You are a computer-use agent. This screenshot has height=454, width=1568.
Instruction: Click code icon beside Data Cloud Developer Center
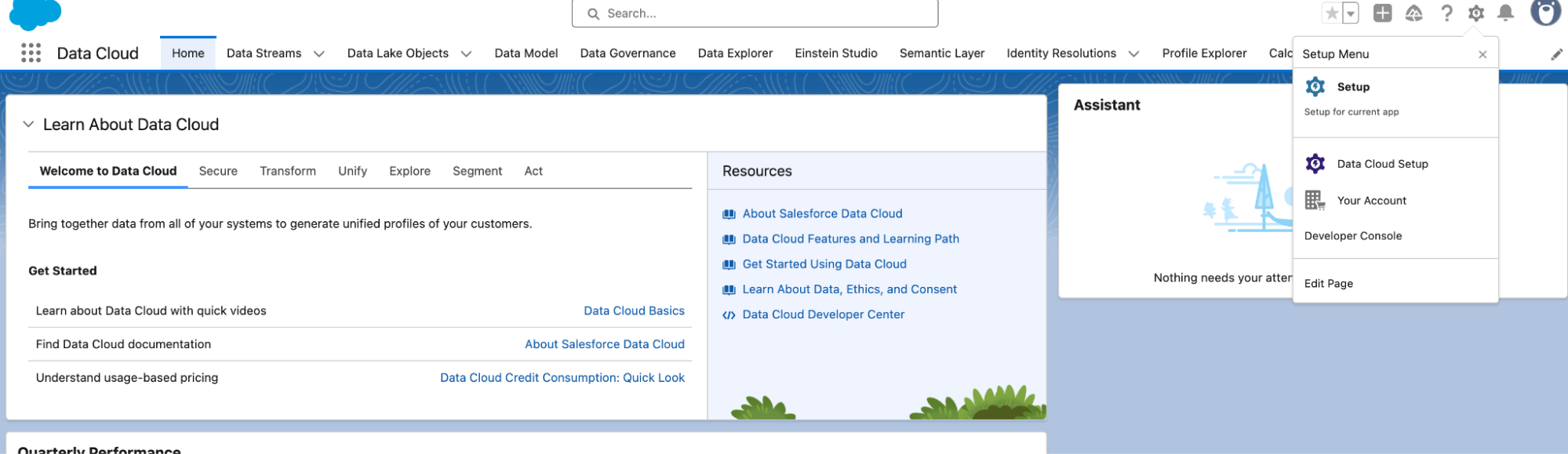(x=729, y=315)
